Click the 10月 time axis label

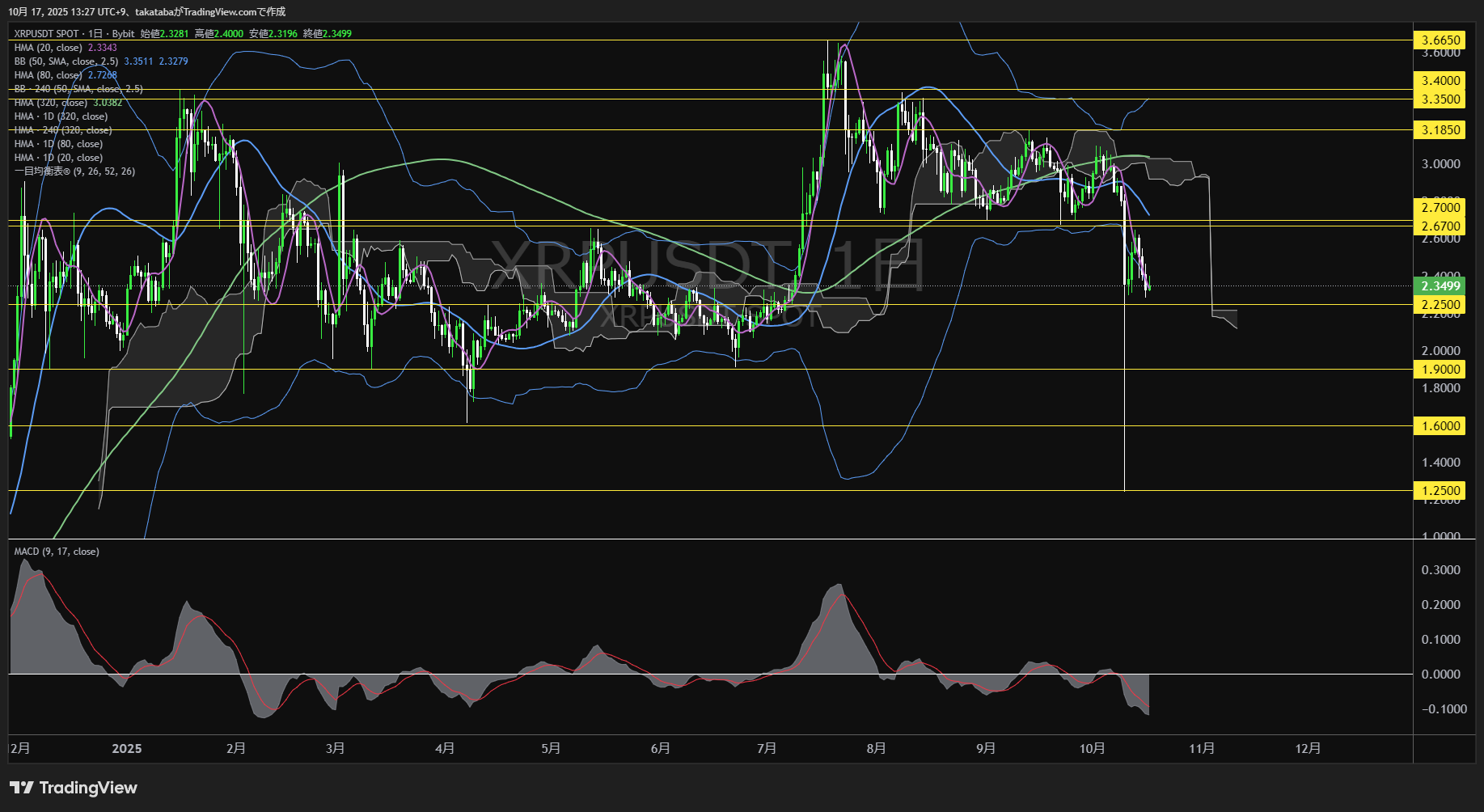point(1092,749)
